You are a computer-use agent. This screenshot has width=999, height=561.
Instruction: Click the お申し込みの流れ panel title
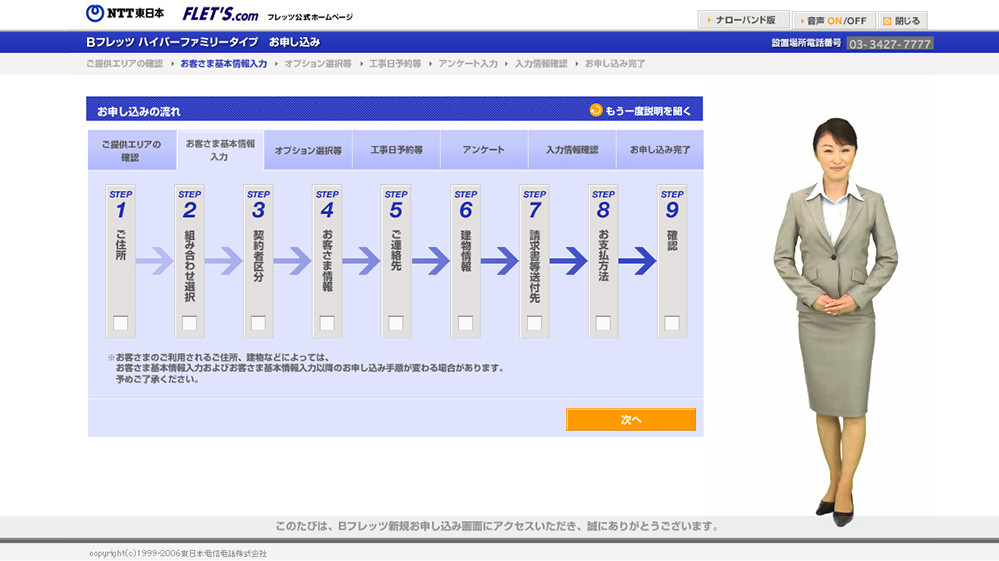139,111
